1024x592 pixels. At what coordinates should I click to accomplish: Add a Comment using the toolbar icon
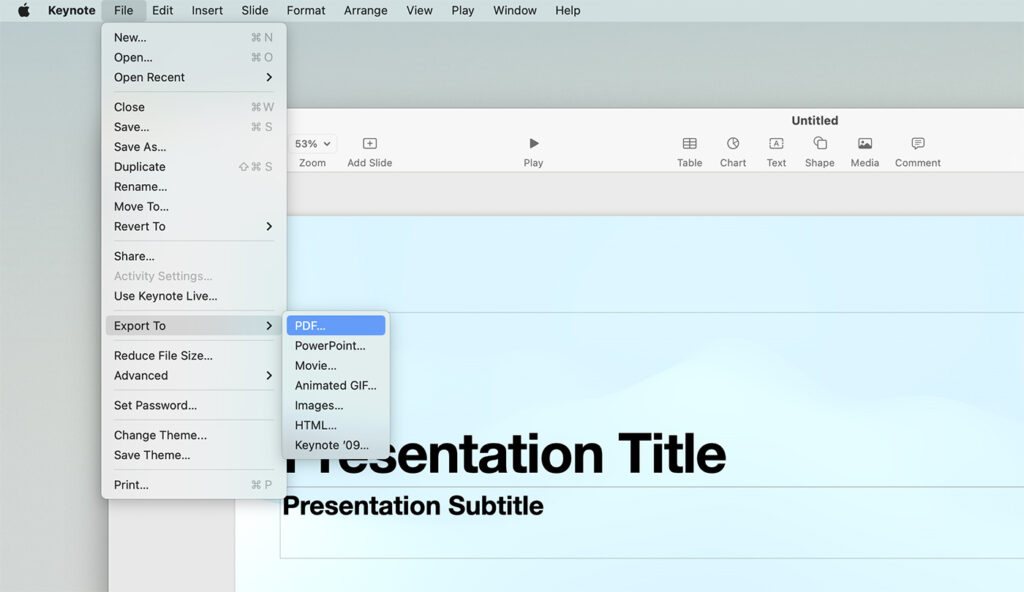pyautogui.click(x=917, y=150)
